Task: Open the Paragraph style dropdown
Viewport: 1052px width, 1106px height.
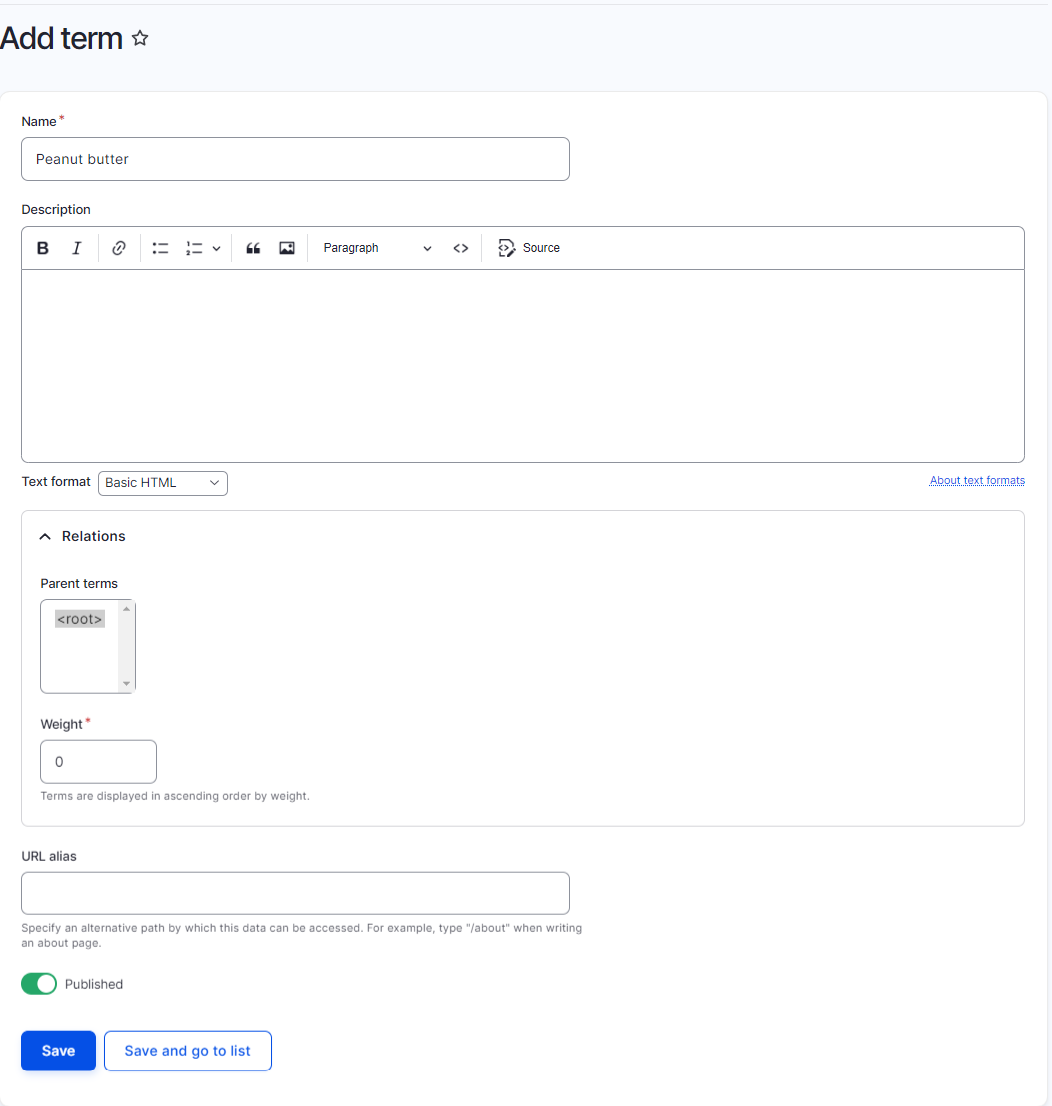Action: coord(375,247)
